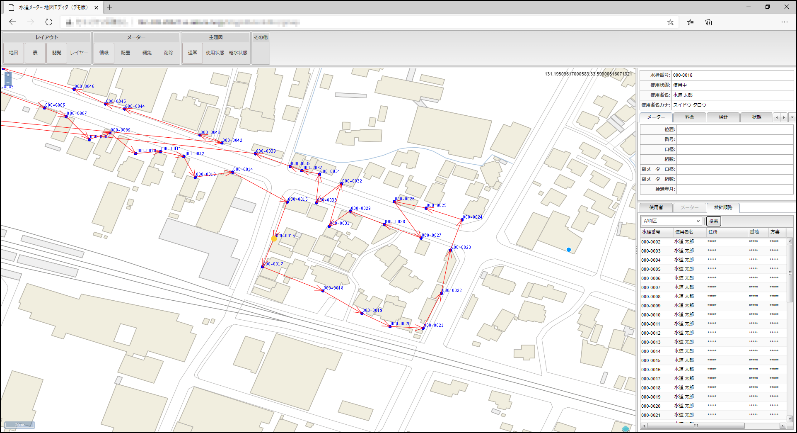Select list row 000-0014
Image resolution: width=797 pixels, height=433 pixels.
[x=714, y=352]
